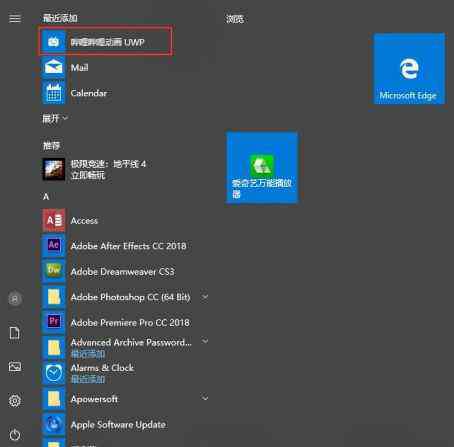454x447 pixels.
Task: Click the Dreamweaver Dw icon
Action: point(53,271)
